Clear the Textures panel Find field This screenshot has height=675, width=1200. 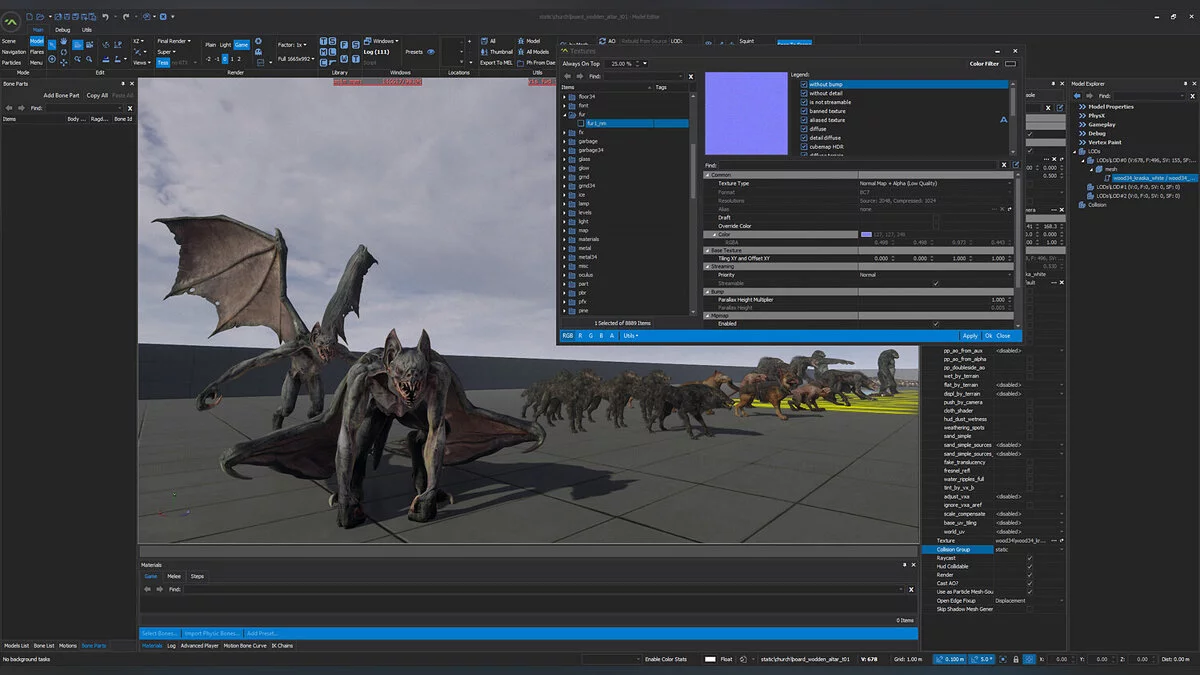[690, 76]
